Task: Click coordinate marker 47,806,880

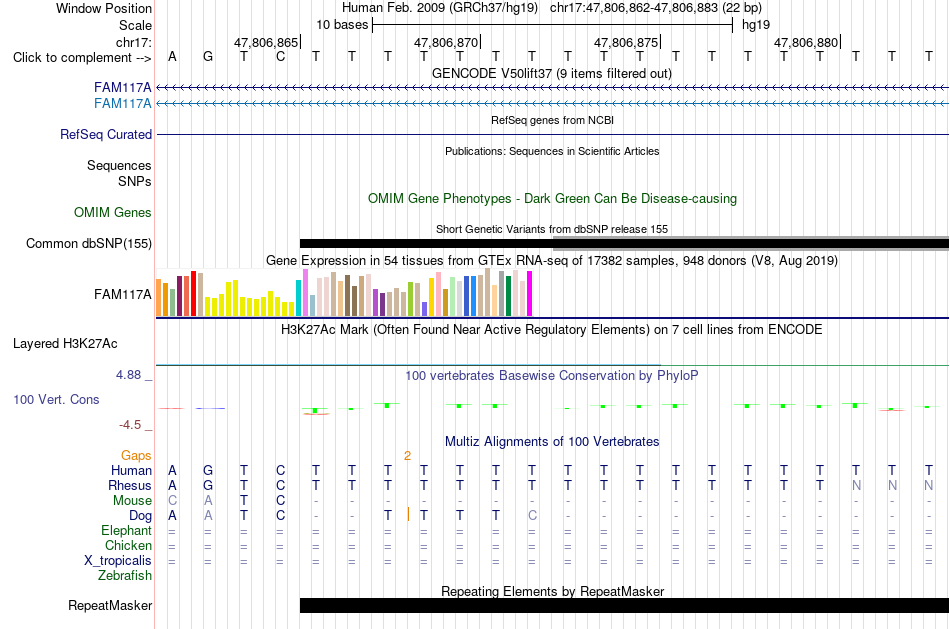Action: pyautogui.click(x=806, y=42)
